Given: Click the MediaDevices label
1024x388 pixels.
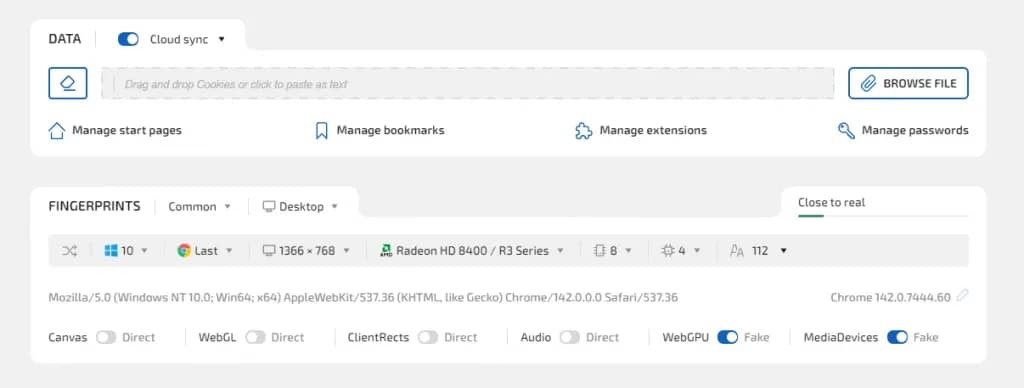Looking at the screenshot, I should pyautogui.click(x=841, y=338).
